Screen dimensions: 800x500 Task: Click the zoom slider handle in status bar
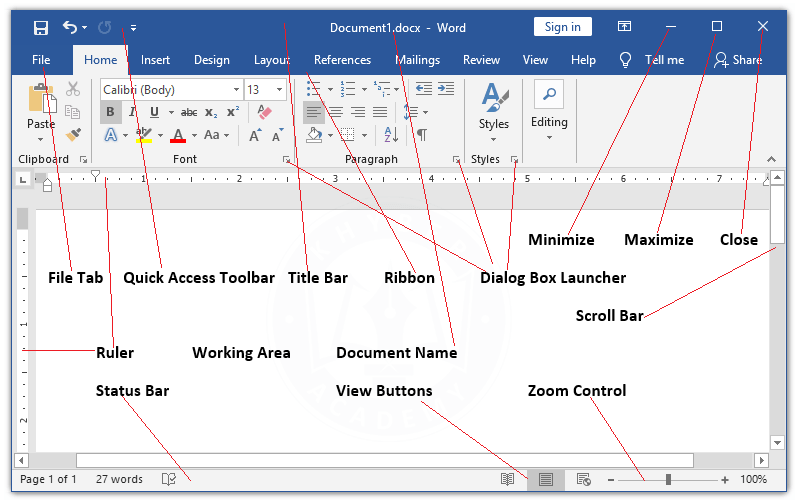coord(668,480)
